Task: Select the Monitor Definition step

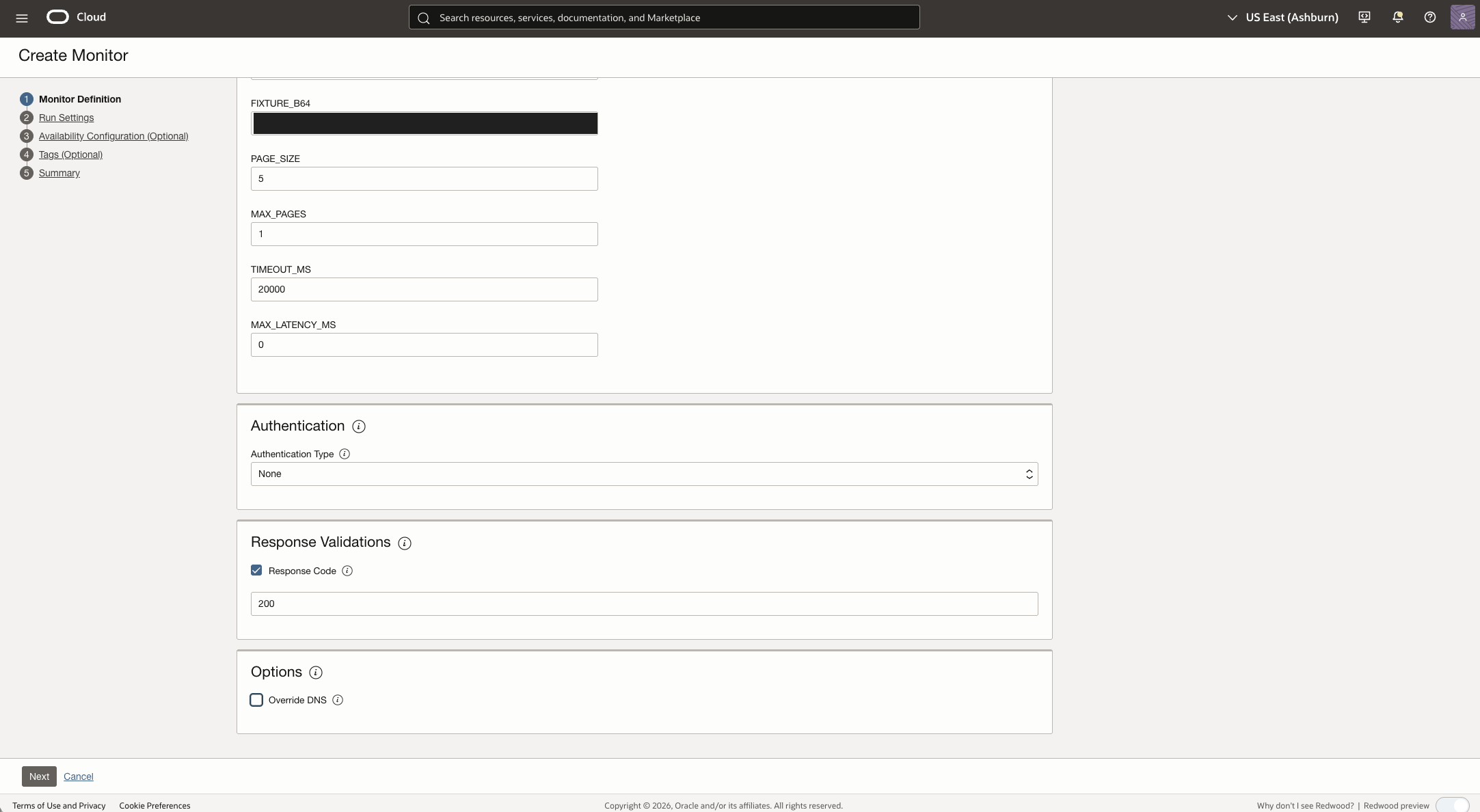Action: tap(80, 99)
